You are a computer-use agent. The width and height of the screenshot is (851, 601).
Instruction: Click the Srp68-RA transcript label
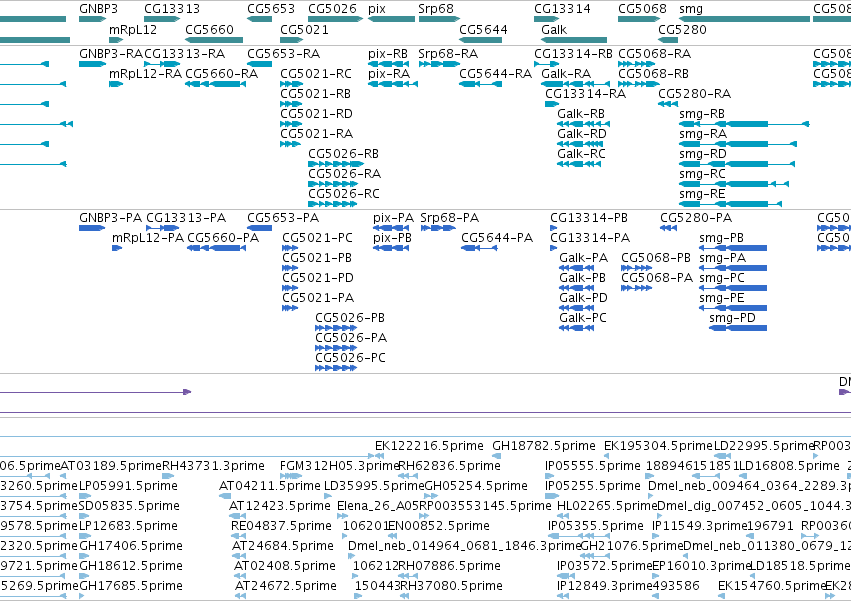[x=448, y=54]
